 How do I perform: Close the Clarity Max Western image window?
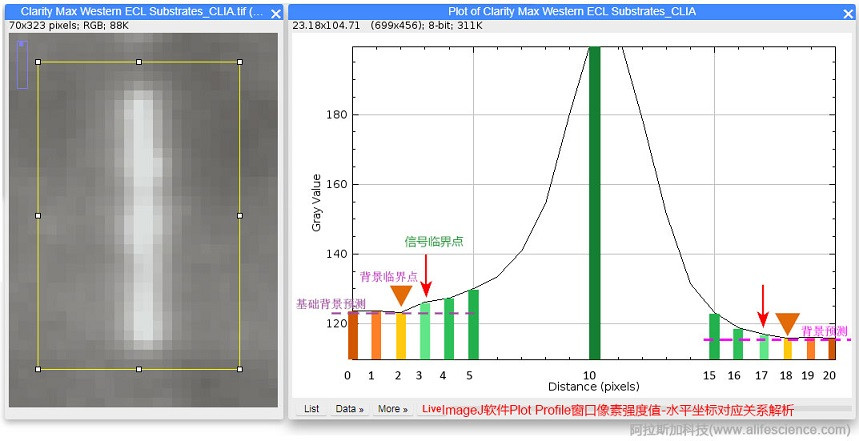[276, 13]
